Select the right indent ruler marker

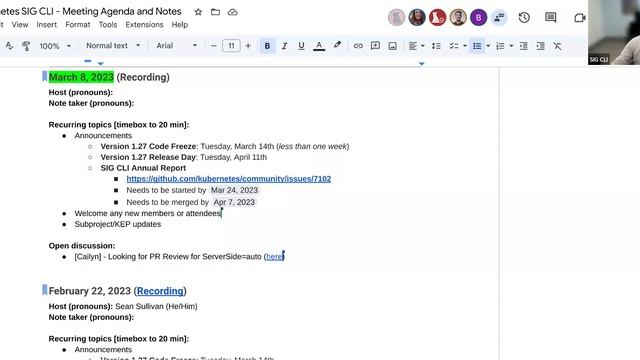422,63
